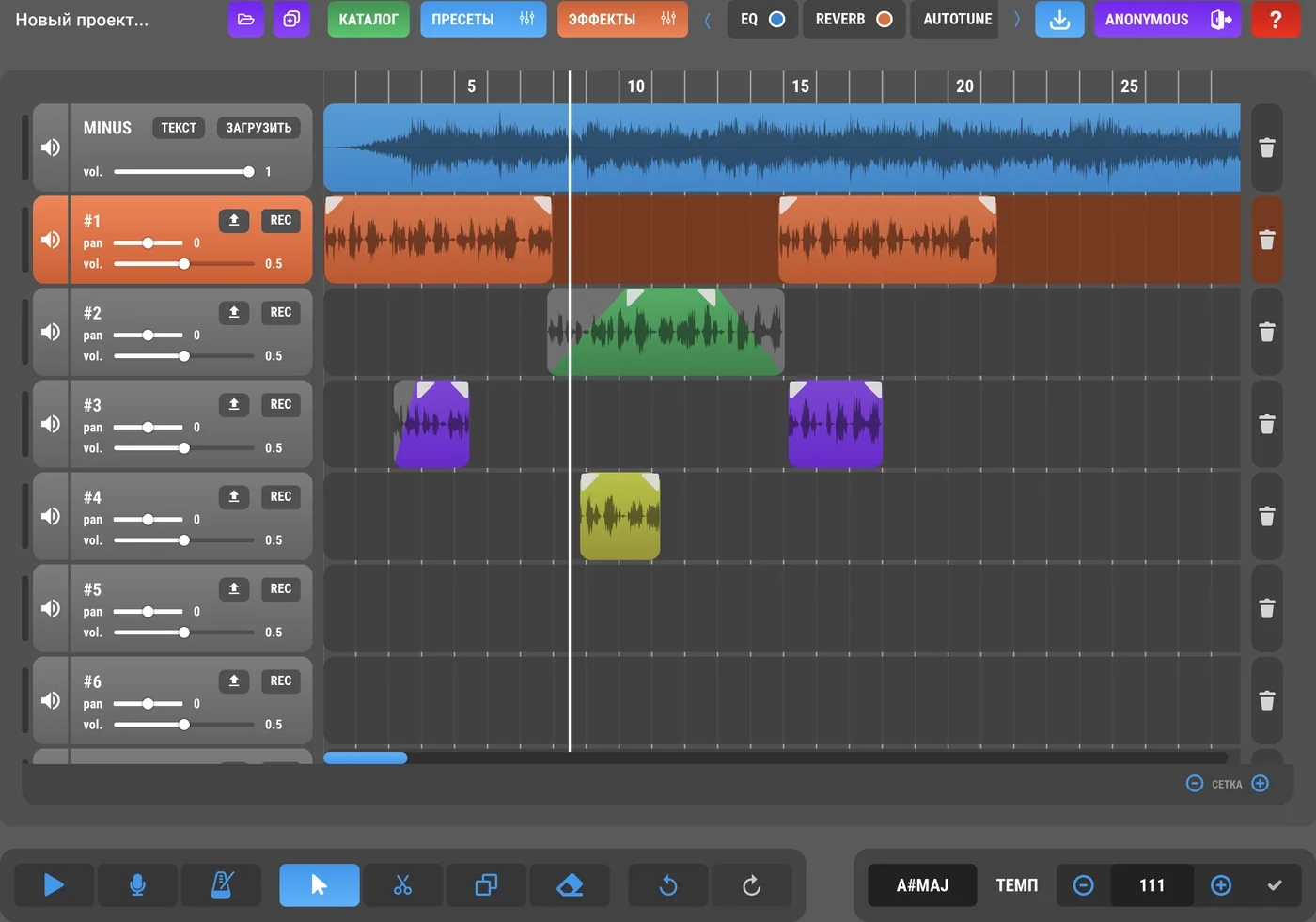Undo the last action

click(x=668, y=885)
